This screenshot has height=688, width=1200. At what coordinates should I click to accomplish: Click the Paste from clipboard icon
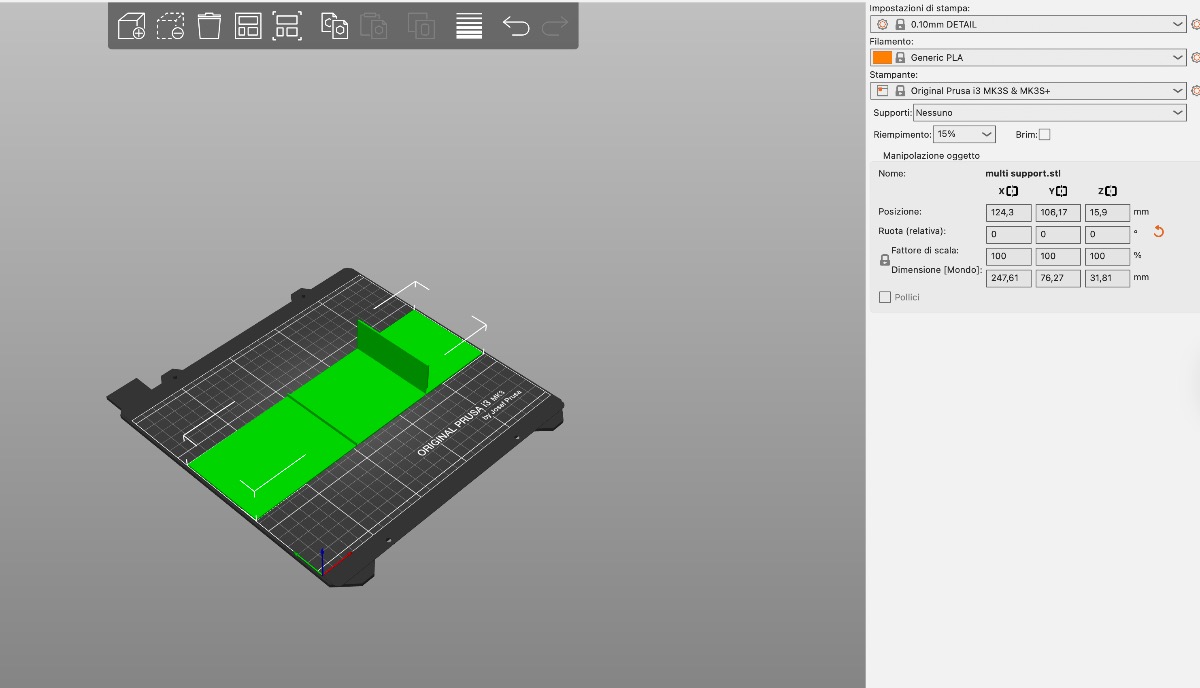tap(374, 27)
